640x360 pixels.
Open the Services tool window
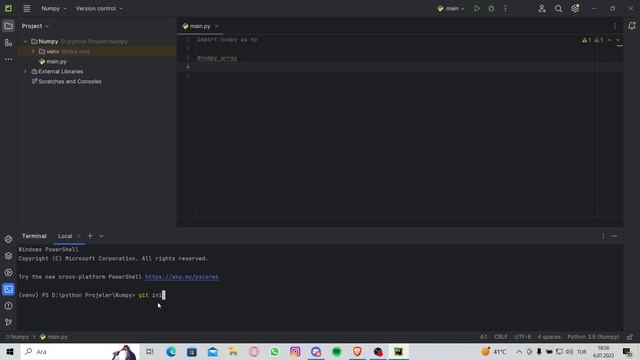pos(8,273)
